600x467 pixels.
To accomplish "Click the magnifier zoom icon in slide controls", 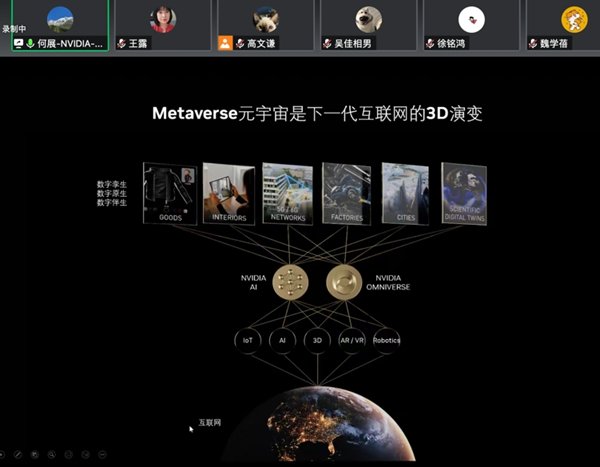I will [51, 454].
